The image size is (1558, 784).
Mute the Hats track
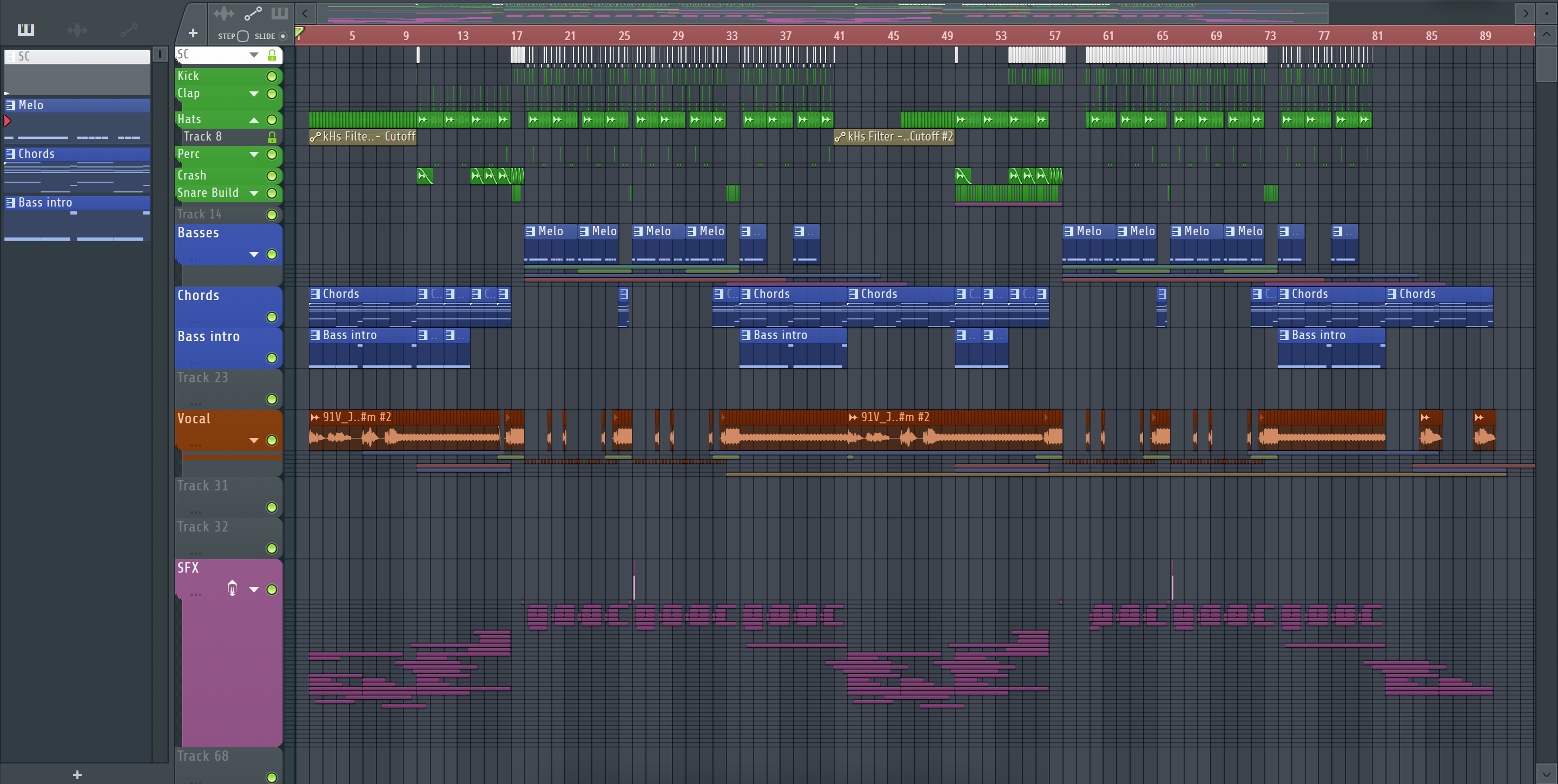click(x=272, y=120)
